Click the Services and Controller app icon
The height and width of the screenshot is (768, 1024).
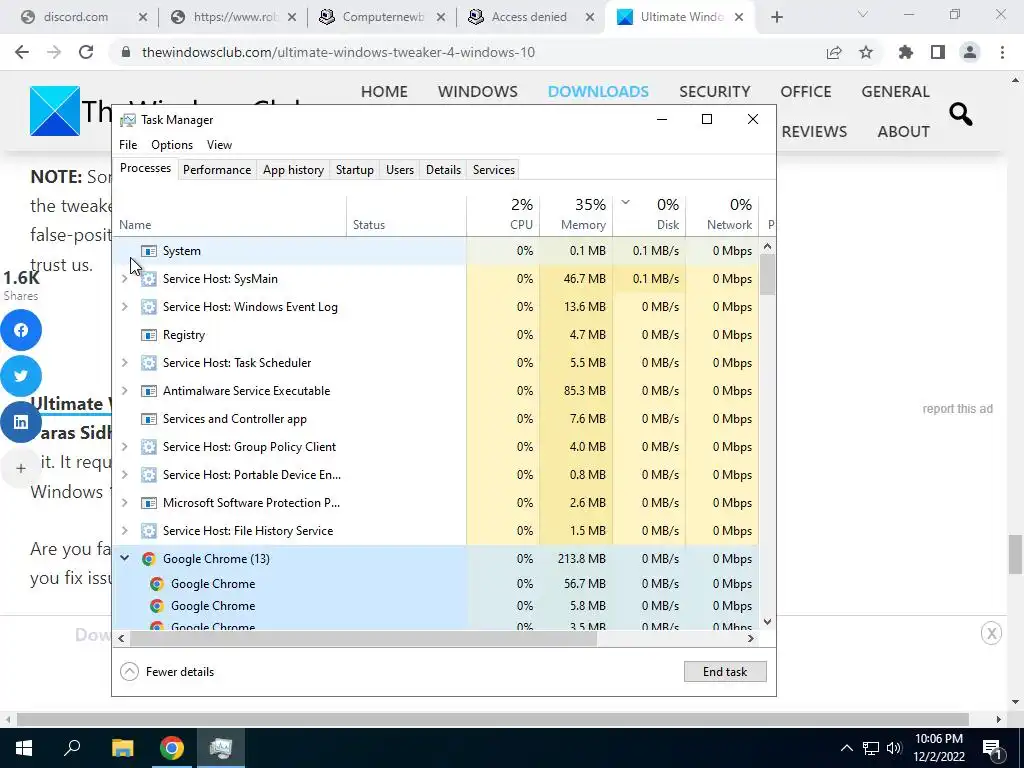pos(149,419)
